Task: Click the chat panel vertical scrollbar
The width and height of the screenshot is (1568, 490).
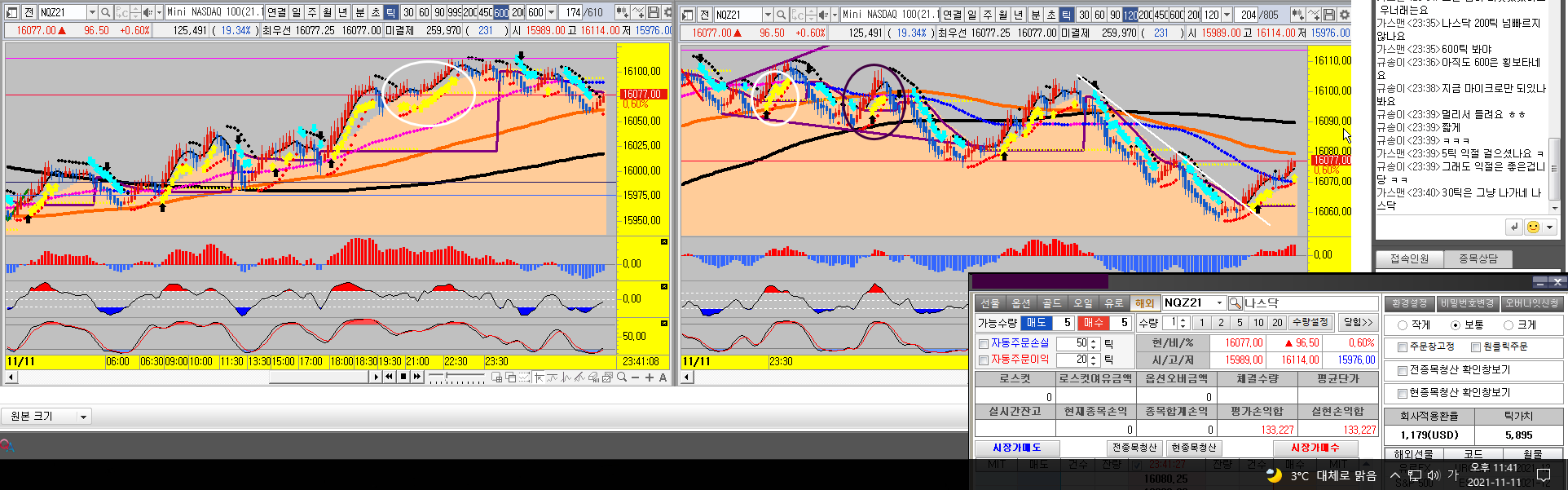Action: click(1553, 167)
